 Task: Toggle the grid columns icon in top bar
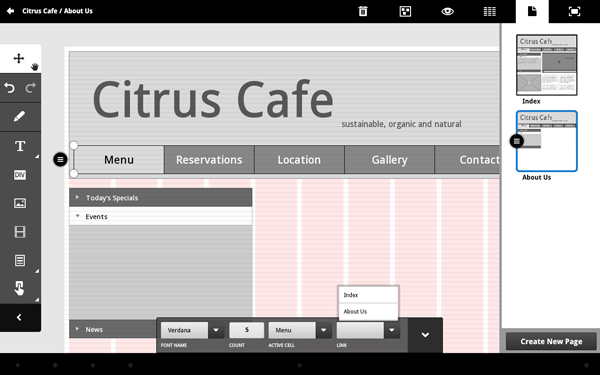coord(489,11)
